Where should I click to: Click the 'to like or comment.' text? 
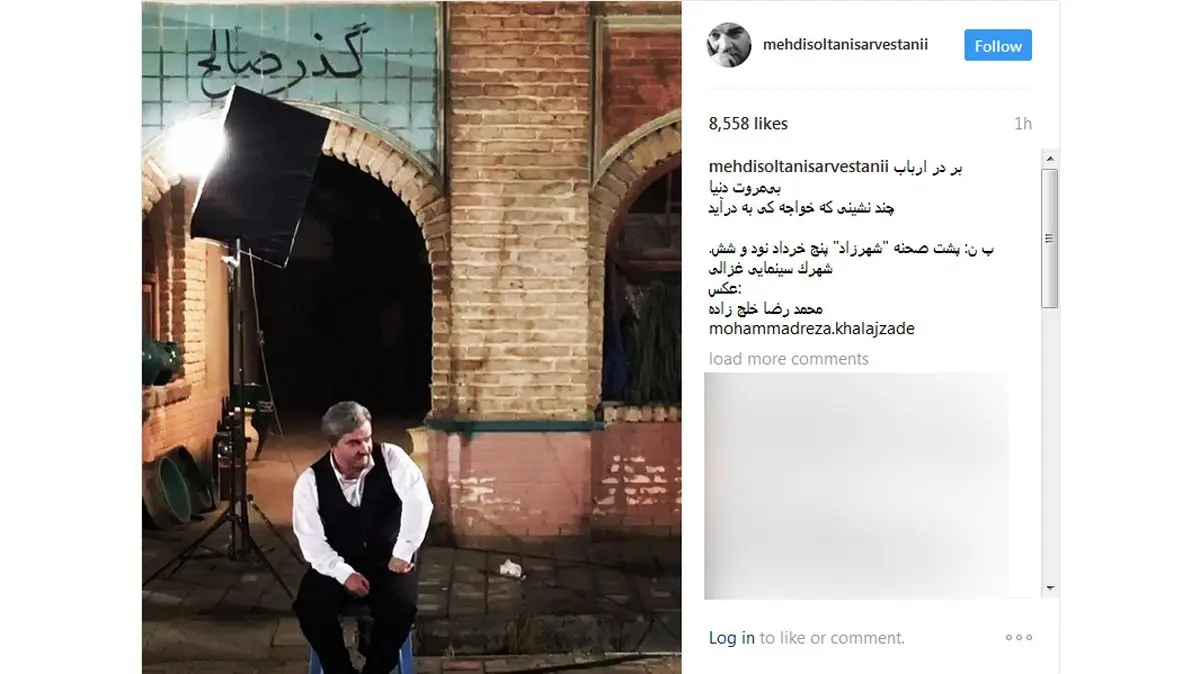pos(832,638)
